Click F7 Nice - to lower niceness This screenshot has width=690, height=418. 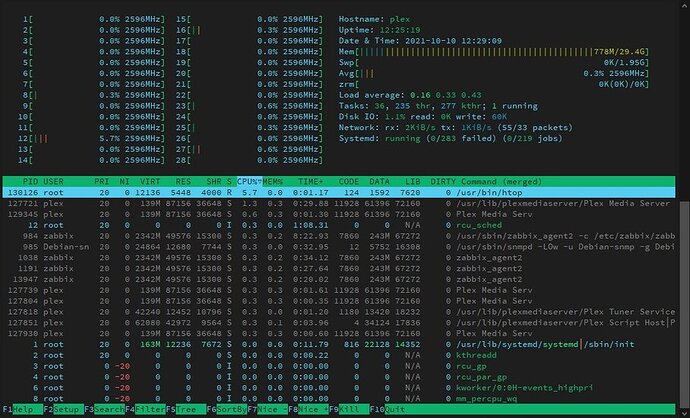tap(268, 409)
